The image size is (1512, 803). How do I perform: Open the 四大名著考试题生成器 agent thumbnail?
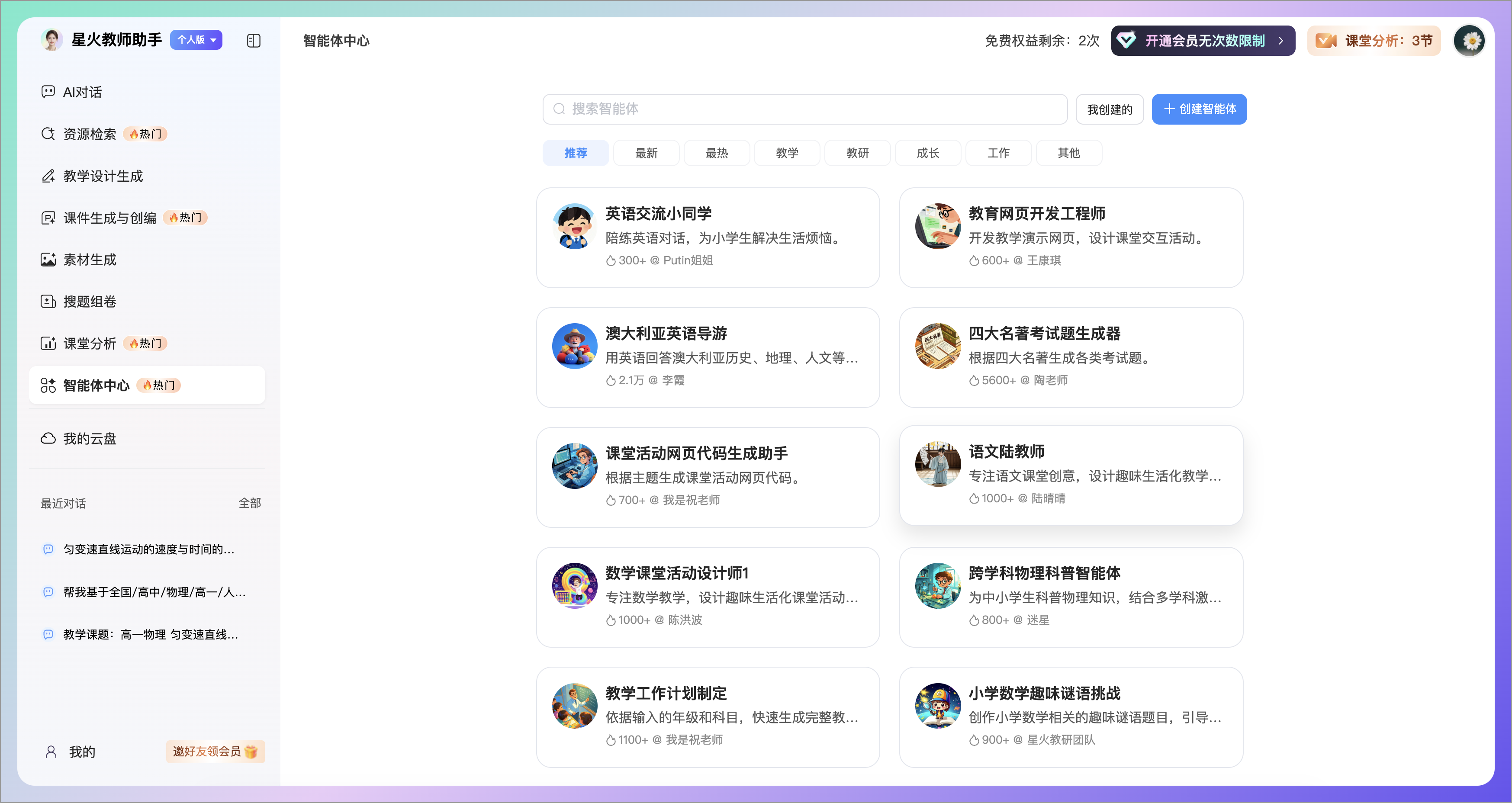937,346
